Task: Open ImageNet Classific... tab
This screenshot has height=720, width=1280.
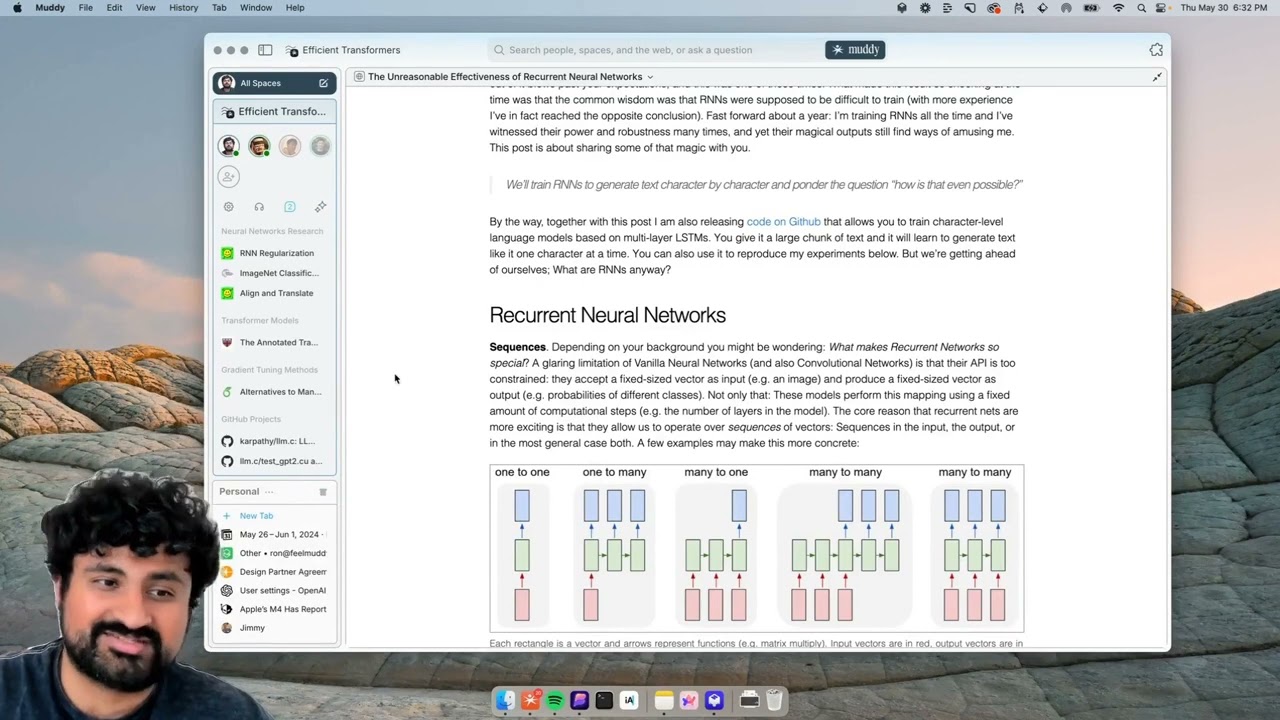Action: pyautogui.click(x=275, y=273)
